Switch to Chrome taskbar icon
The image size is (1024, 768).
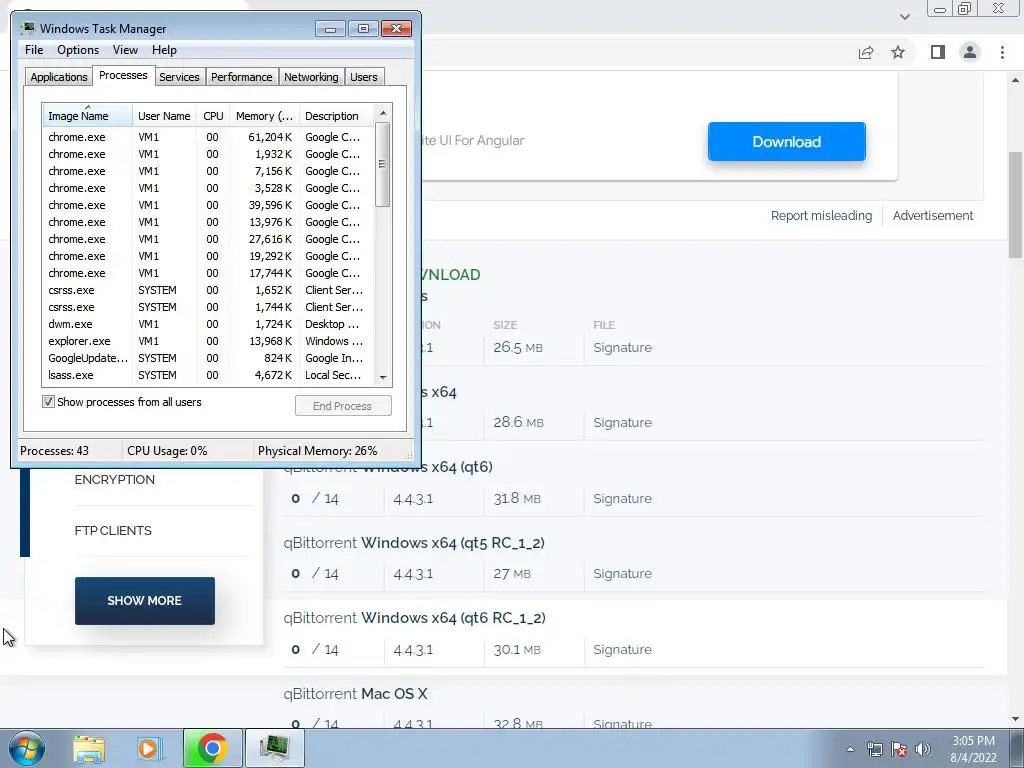click(213, 748)
